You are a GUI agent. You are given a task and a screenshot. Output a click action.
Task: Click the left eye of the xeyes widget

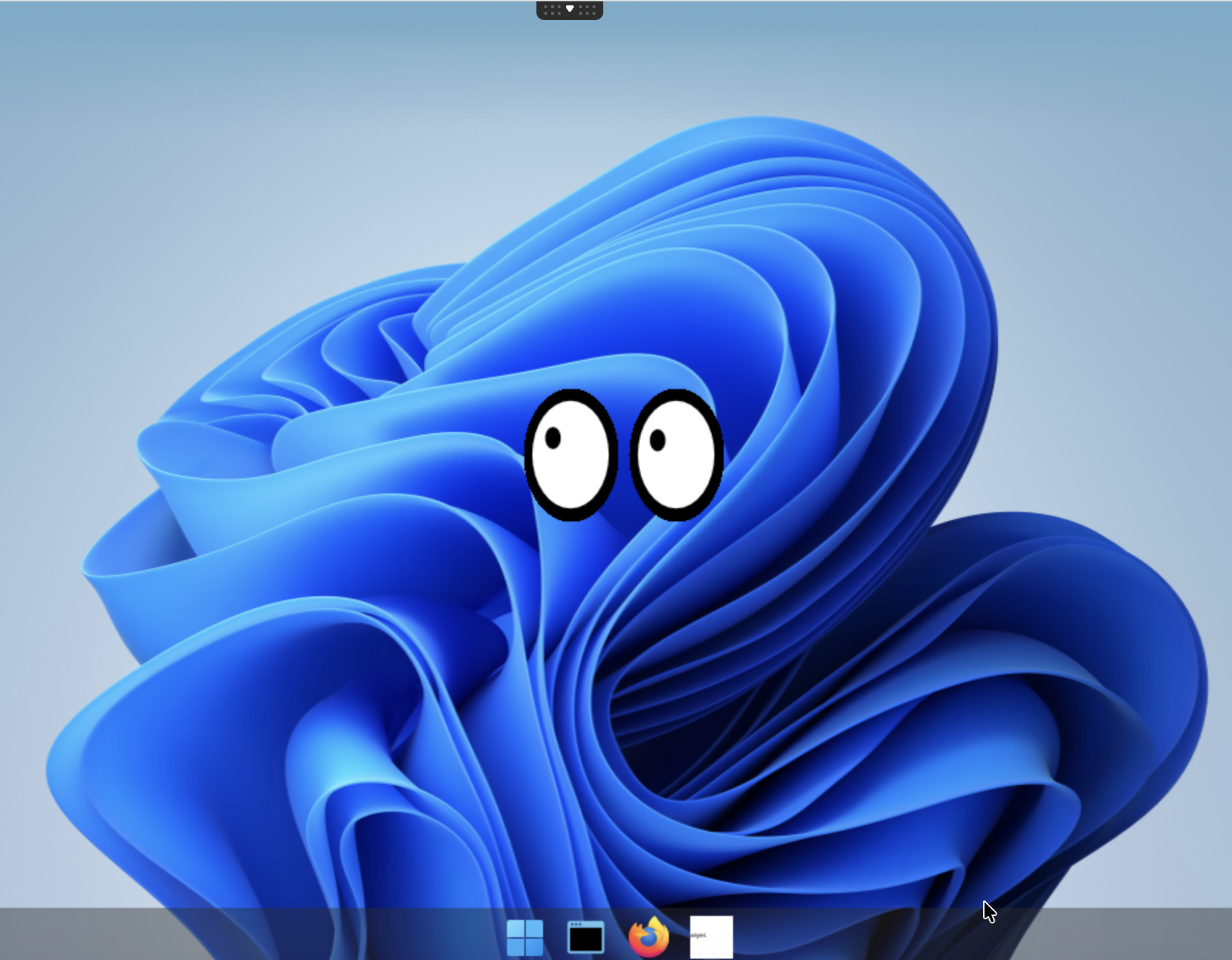[x=571, y=455]
